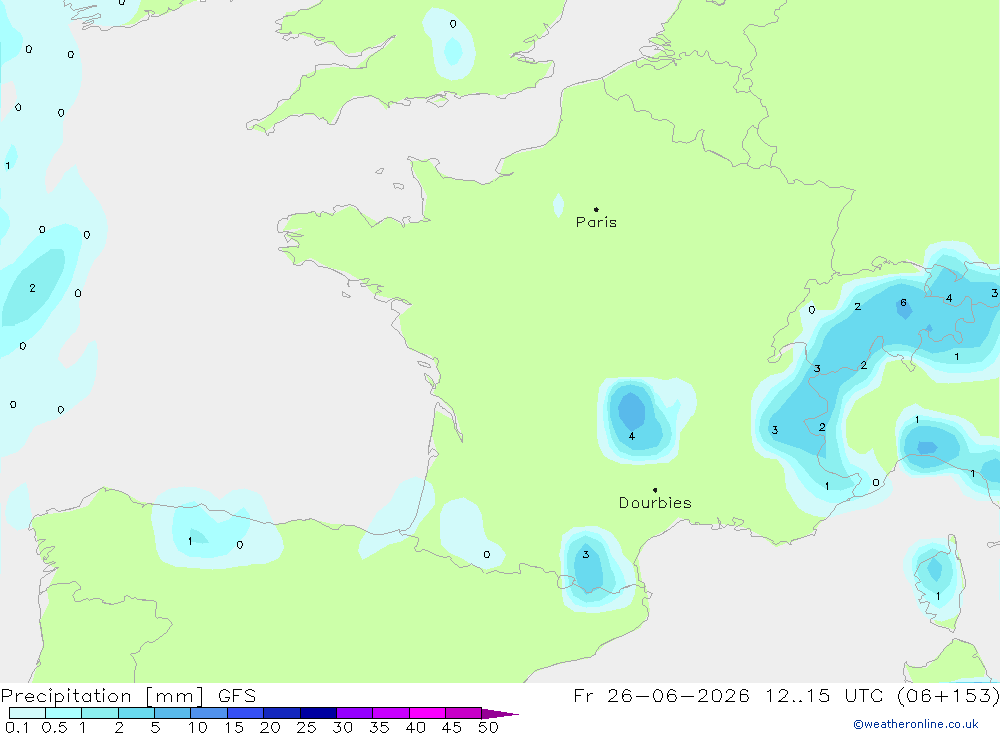
Task: Pick the 2–5 mm legend swatch
Action: [x=136, y=713]
